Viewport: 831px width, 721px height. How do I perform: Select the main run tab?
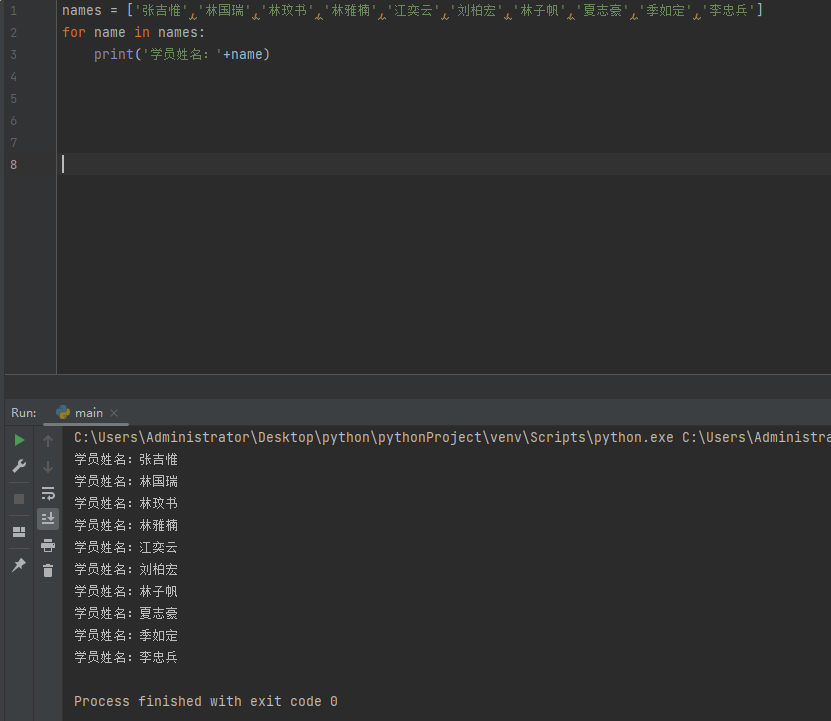coord(86,412)
